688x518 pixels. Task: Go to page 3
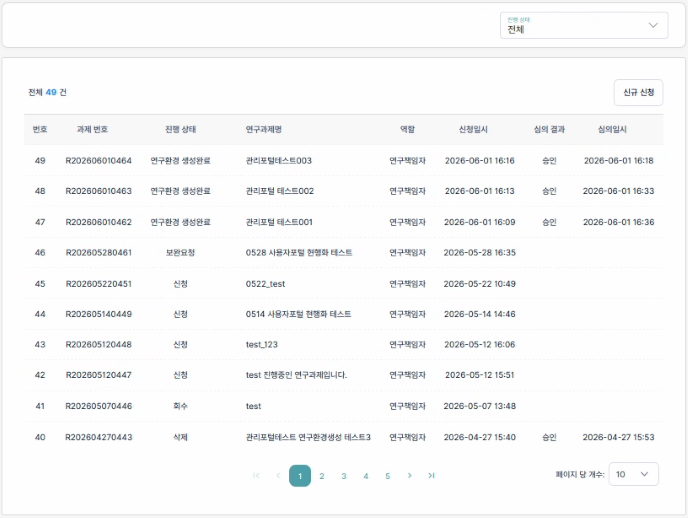[x=344, y=476]
